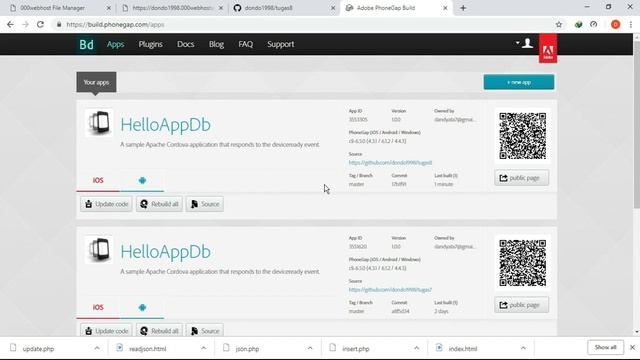Open Blog in the navigation bar
The height and width of the screenshot is (360, 640).
tap(216, 44)
